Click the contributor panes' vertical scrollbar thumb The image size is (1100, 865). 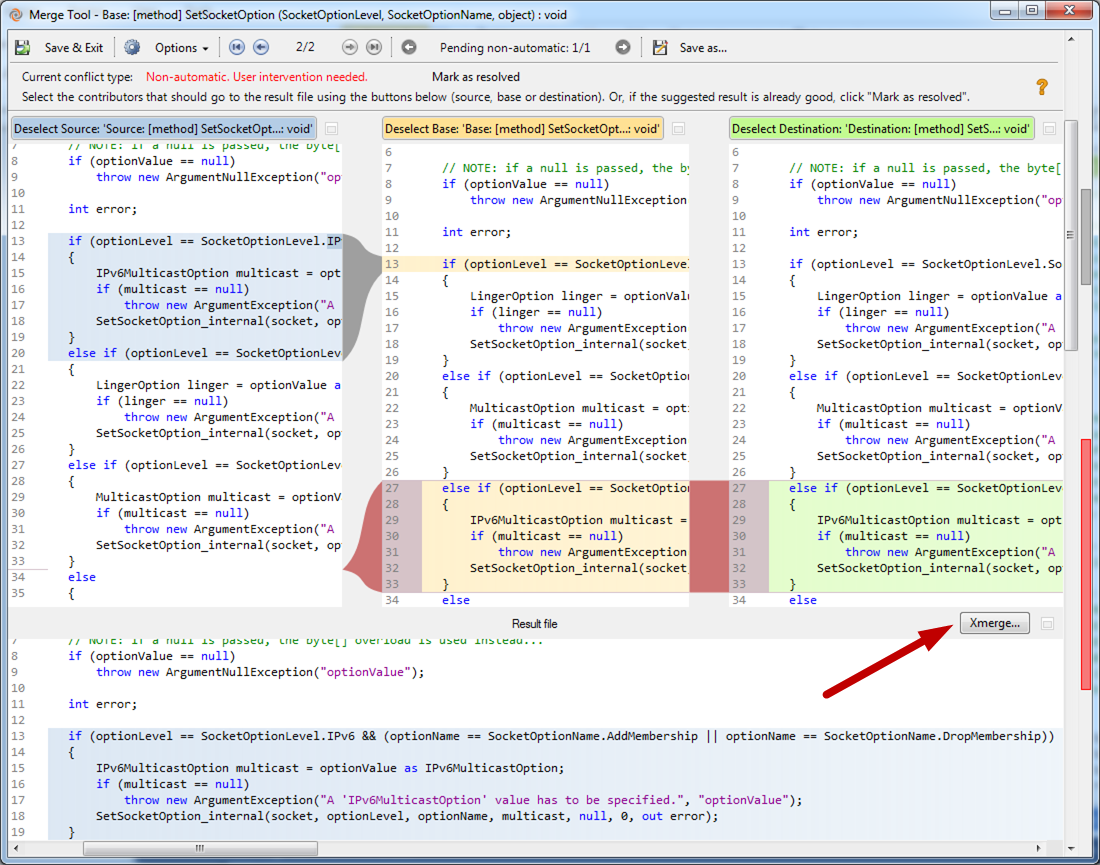click(x=1070, y=236)
